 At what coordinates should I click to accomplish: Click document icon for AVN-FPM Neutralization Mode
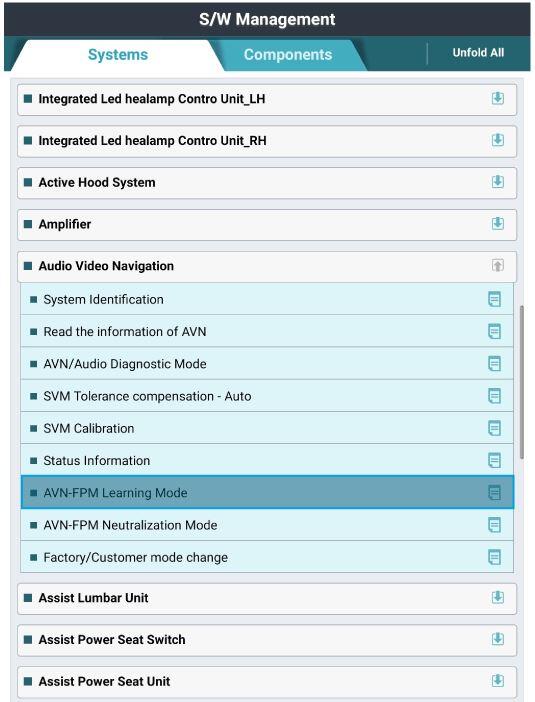pos(494,525)
